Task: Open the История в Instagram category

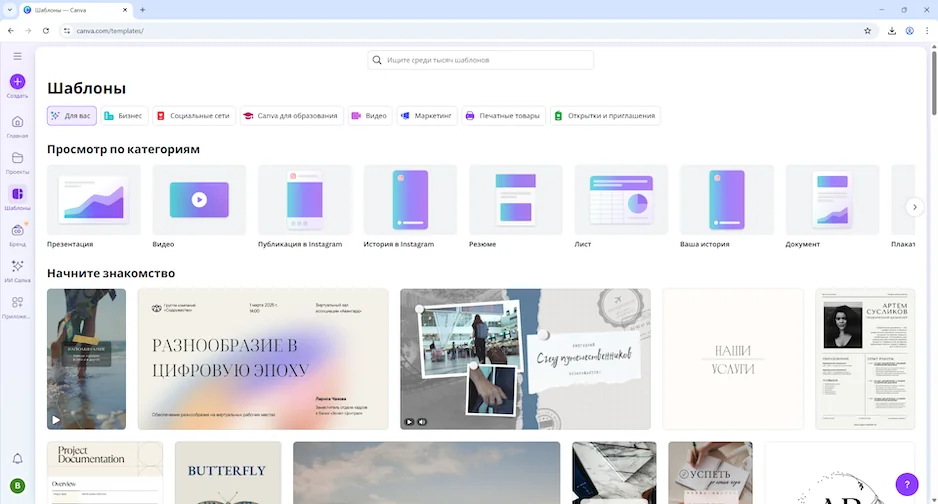Action: pos(410,206)
